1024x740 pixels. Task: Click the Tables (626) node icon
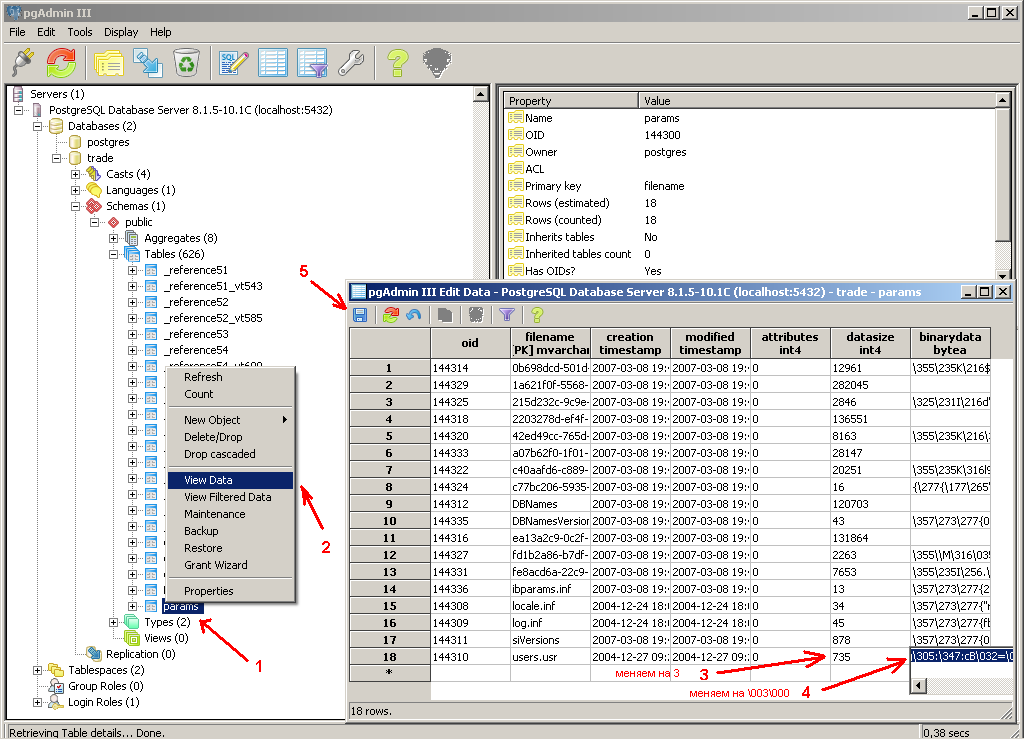132,254
